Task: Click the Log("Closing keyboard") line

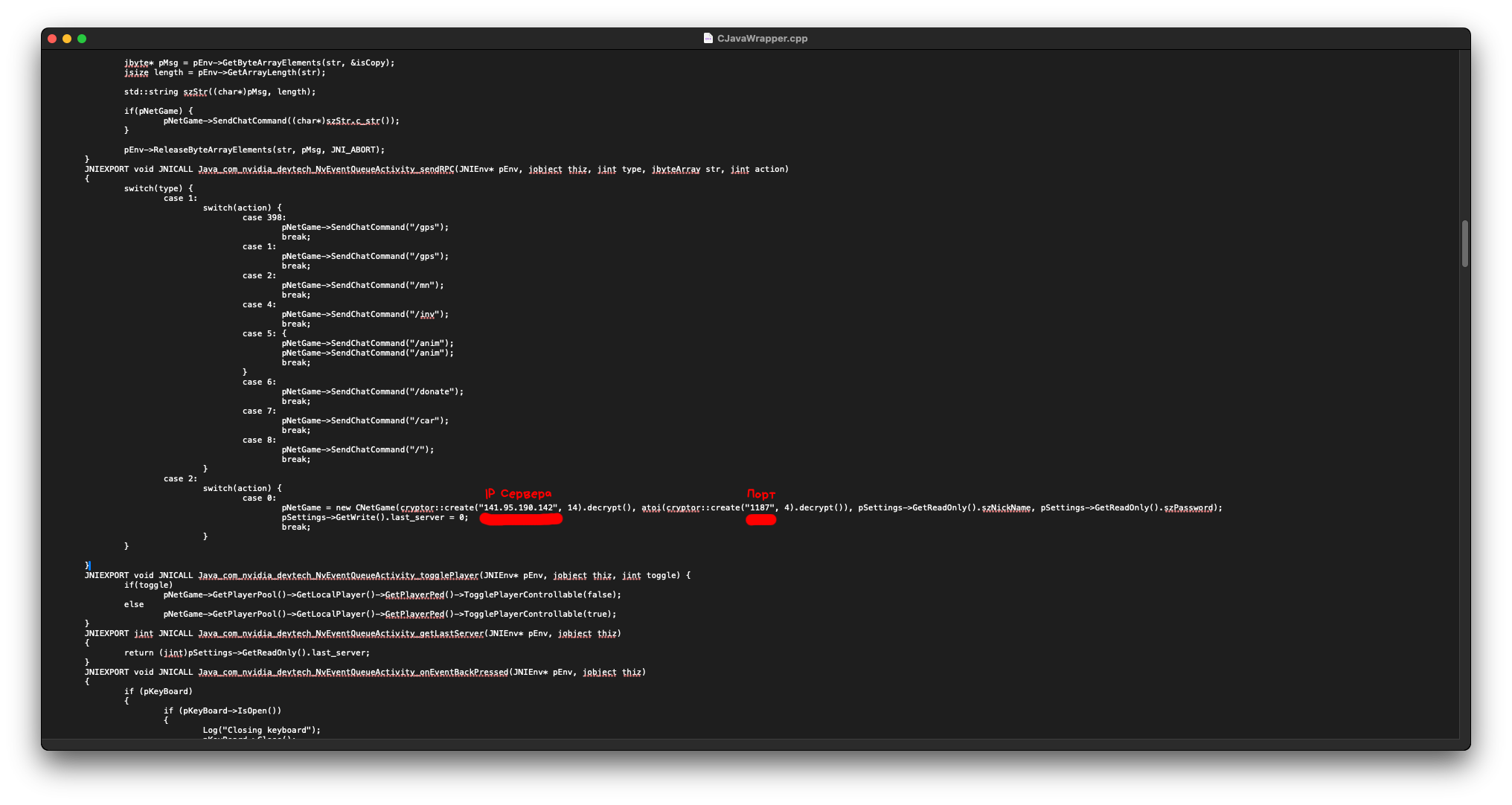Action: click(262, 730)
